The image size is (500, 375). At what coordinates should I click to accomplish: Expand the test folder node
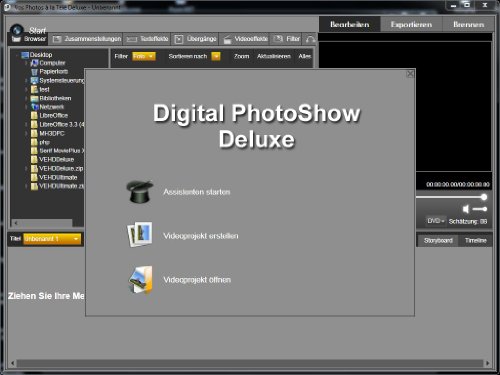pyautogui.click(x=26, y=89)
